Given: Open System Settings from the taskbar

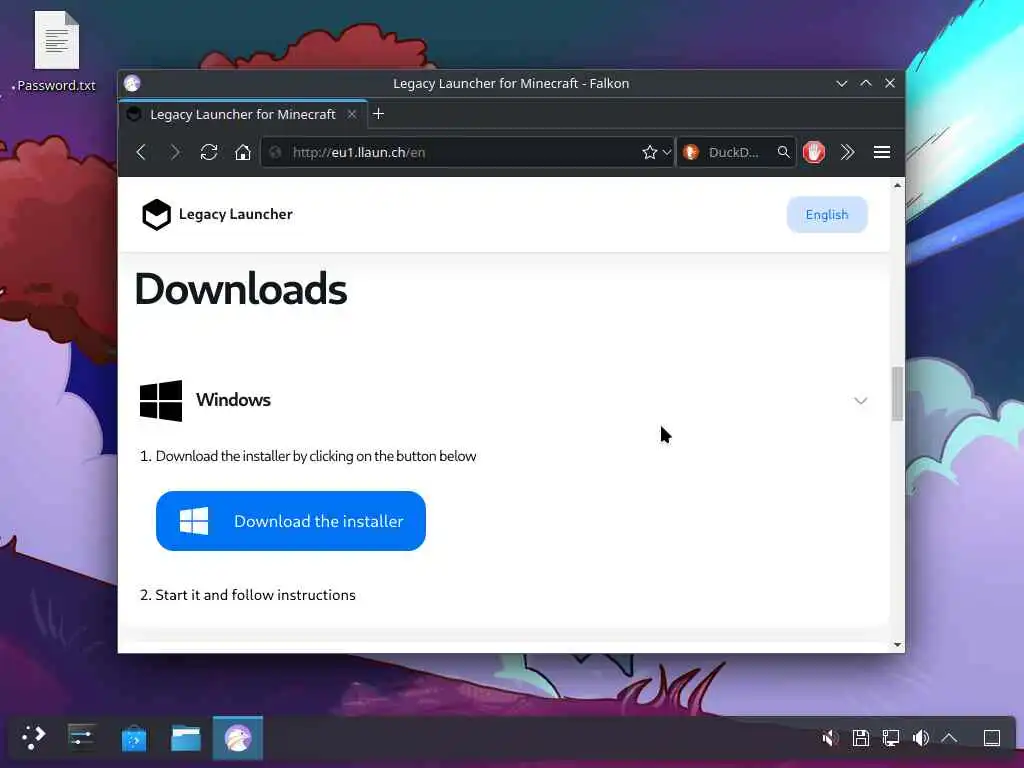Looking at the screenshot, I should [x=82, y=738].
